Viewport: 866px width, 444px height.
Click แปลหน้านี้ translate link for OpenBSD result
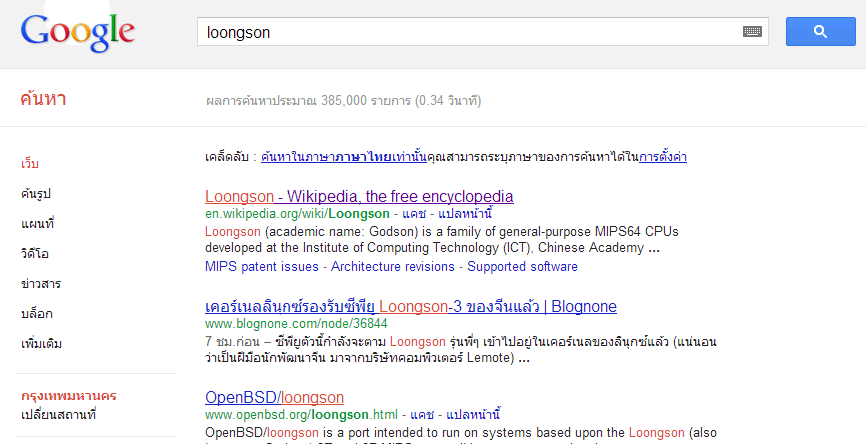[x=473, y=415]
